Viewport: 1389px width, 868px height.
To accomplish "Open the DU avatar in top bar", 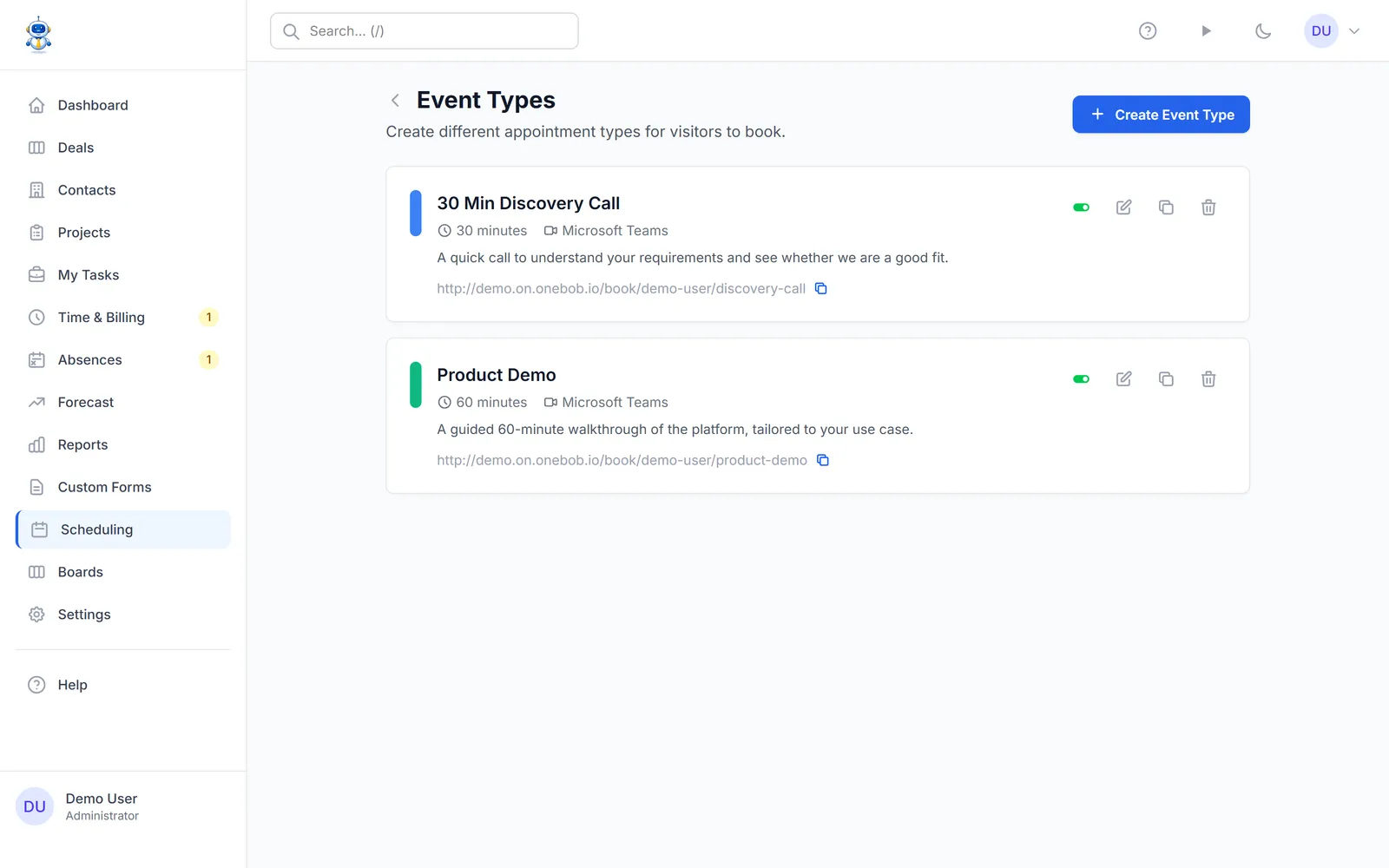I will pyautogui.click(x=1321, y=31).
